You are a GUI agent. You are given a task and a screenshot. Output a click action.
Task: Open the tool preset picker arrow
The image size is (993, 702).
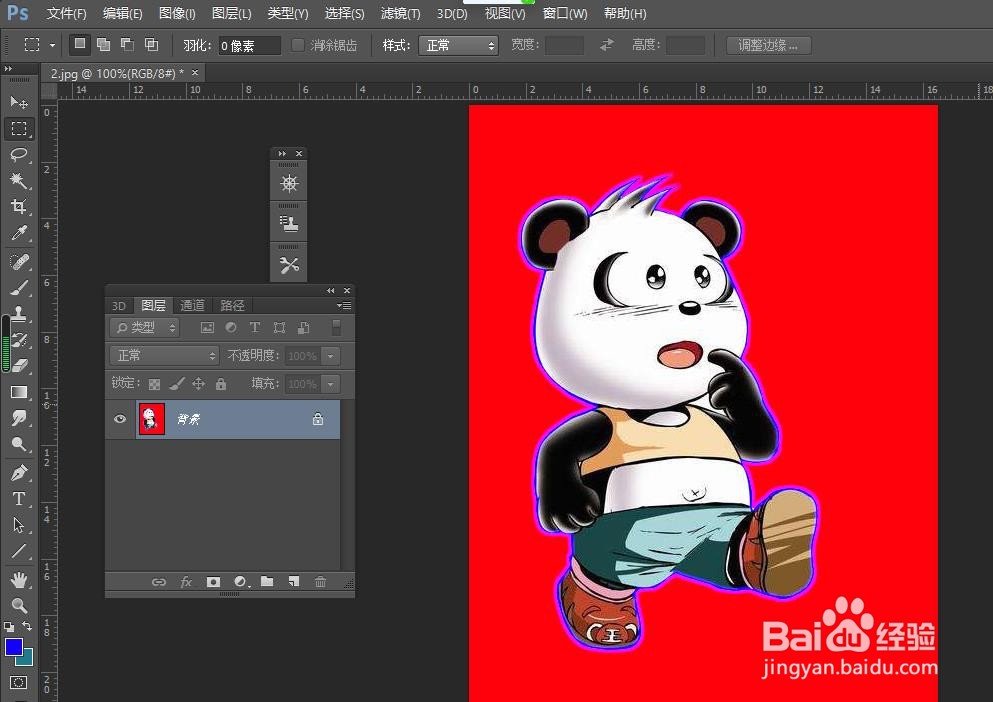pyautogui.click(x=53, y=45)
